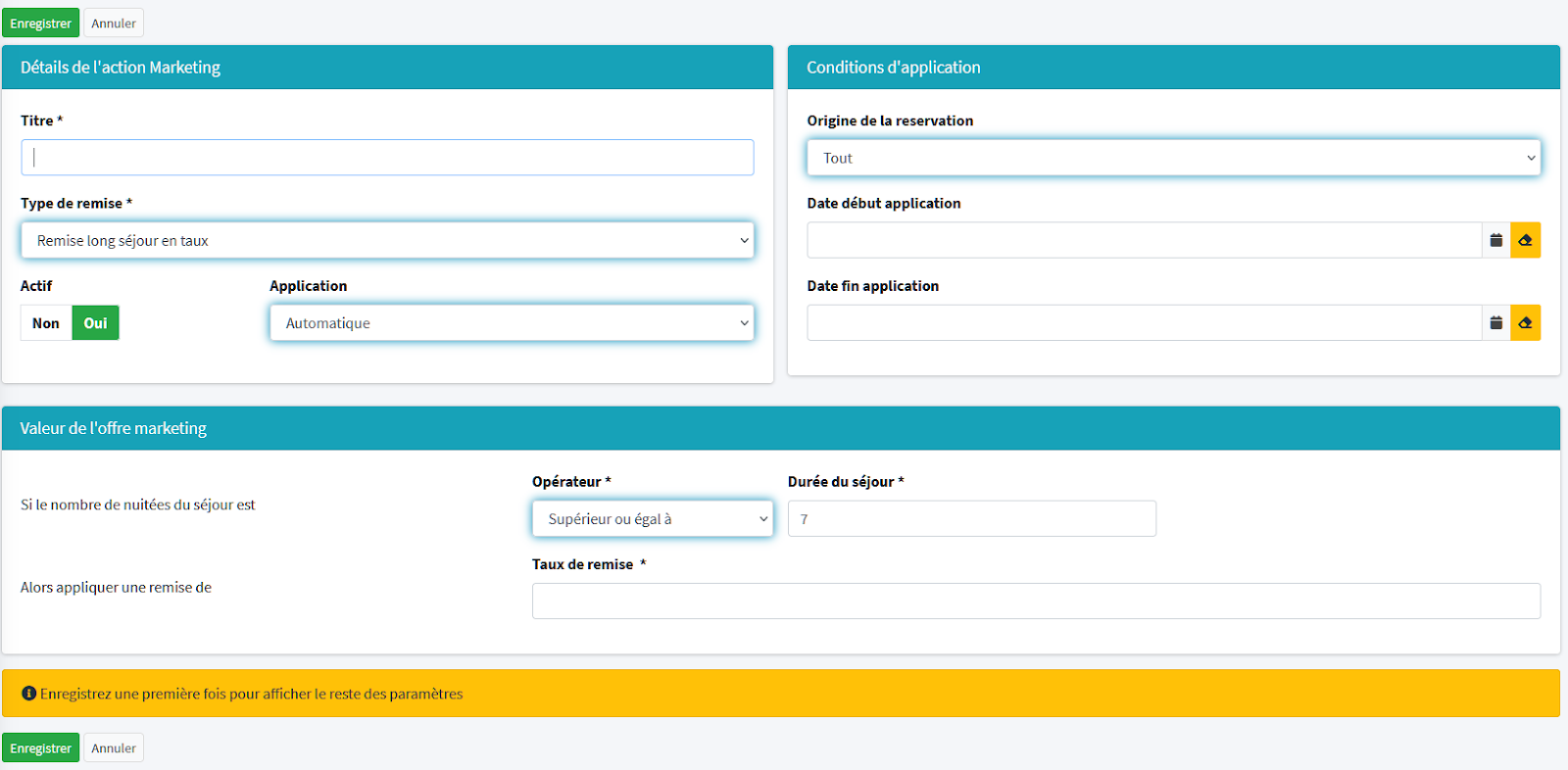The image size is (1568, 770).
Task: Clear Date début application with eraser icon
Action: pyautogui.click(x=1525, y=240)
